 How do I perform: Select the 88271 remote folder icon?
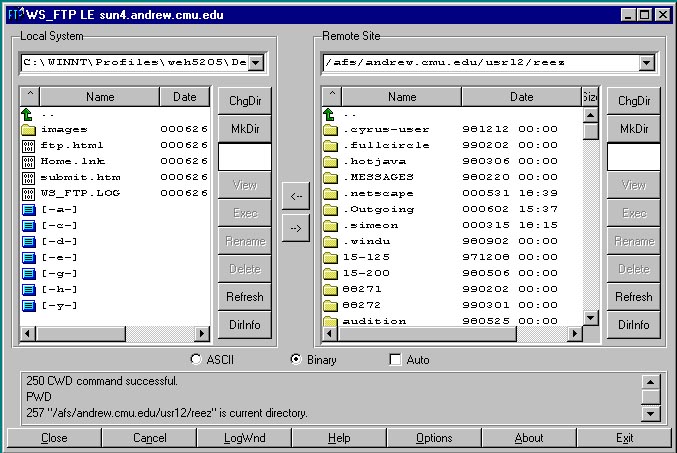click(330, 289)
